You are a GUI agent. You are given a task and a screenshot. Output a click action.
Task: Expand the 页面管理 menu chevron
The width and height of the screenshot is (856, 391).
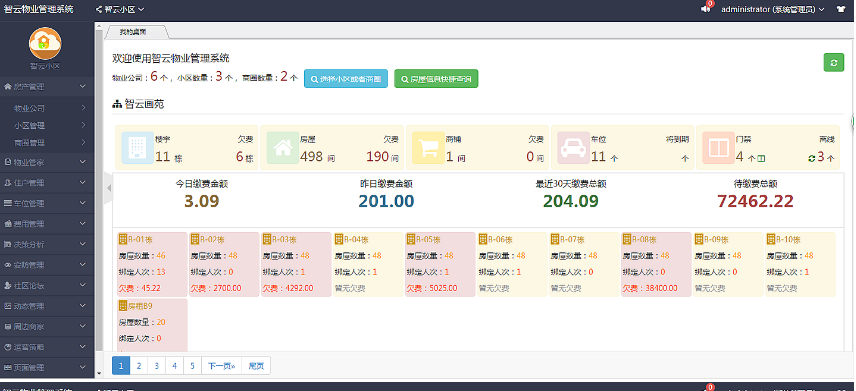coord(82,368)
